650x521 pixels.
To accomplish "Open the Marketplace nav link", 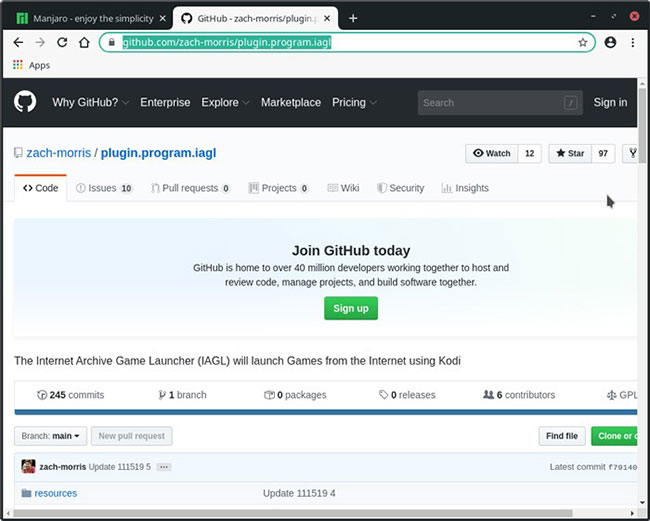I will (x=291, y=102).
